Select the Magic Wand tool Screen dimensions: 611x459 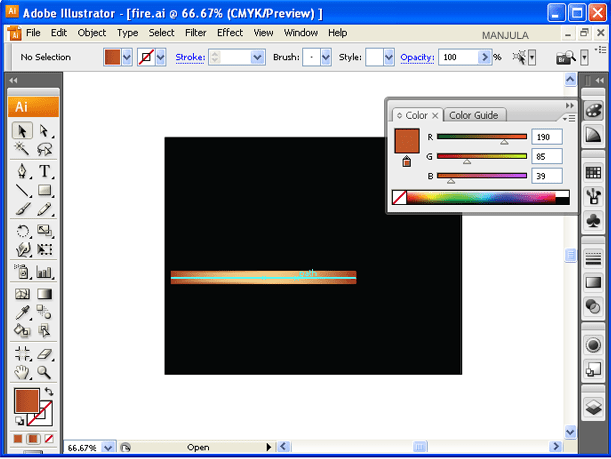click(22, 148)
